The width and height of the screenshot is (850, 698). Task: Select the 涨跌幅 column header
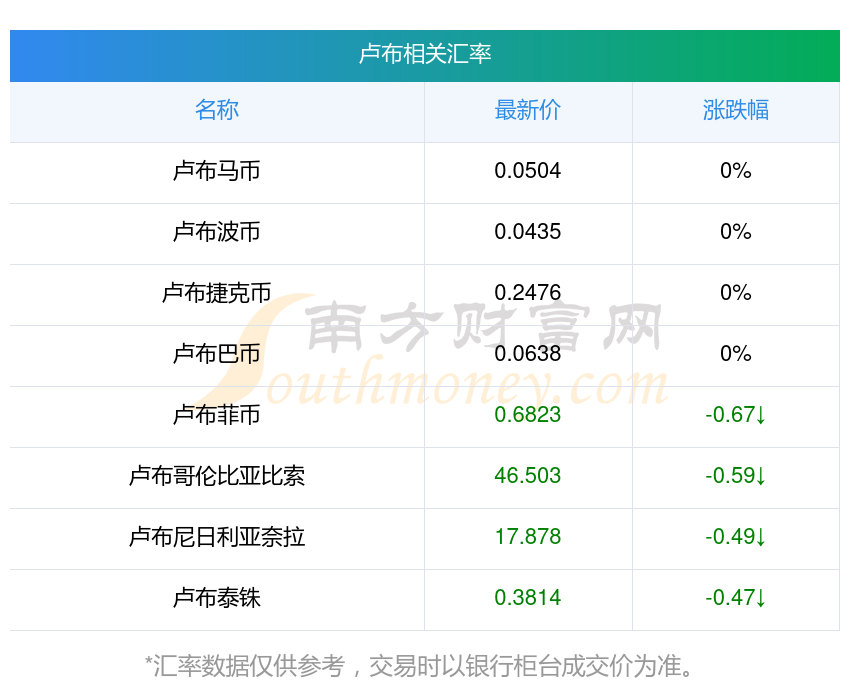pyautogui.click(x=736, y=110)
